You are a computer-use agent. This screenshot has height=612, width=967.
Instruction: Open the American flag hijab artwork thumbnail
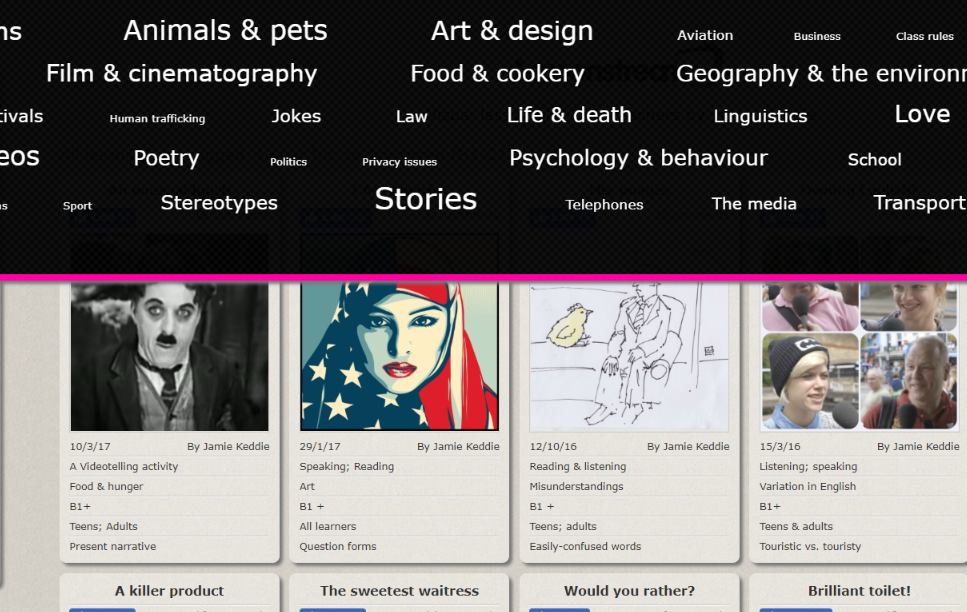click(x=399, y=357)
